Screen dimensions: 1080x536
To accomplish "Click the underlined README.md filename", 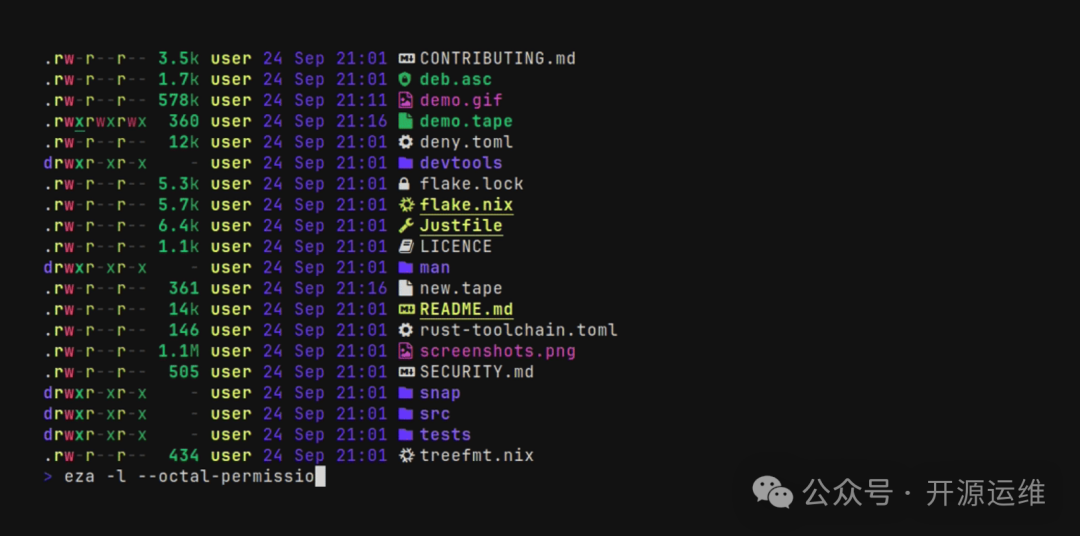I will (x=466, y=310).
